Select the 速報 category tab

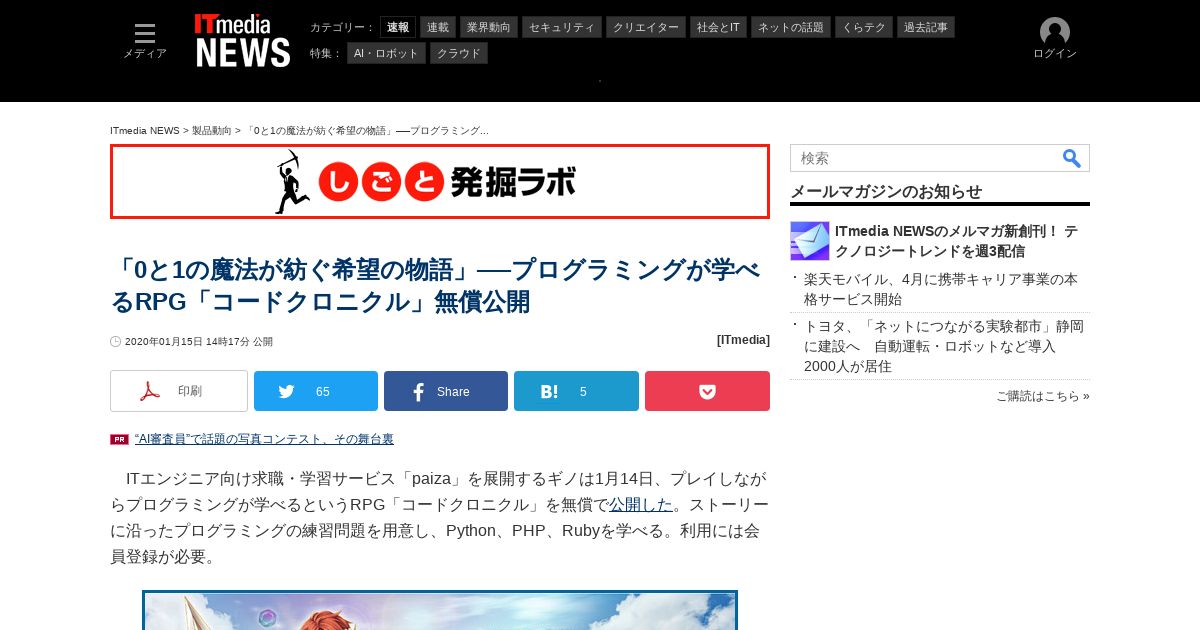click(x=398, y=27)
